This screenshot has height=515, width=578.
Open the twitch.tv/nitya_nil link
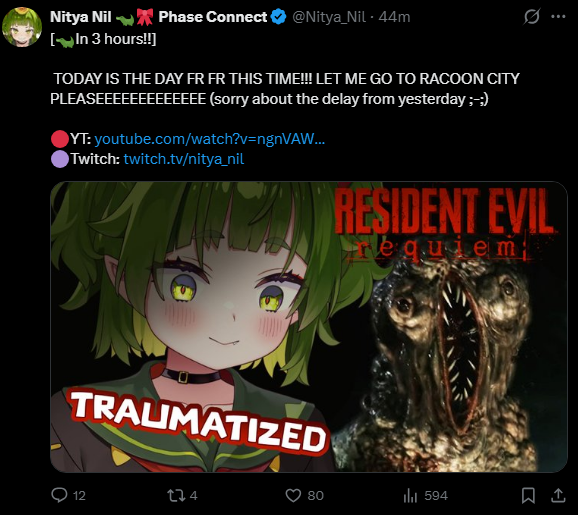[x=184, y=159]
